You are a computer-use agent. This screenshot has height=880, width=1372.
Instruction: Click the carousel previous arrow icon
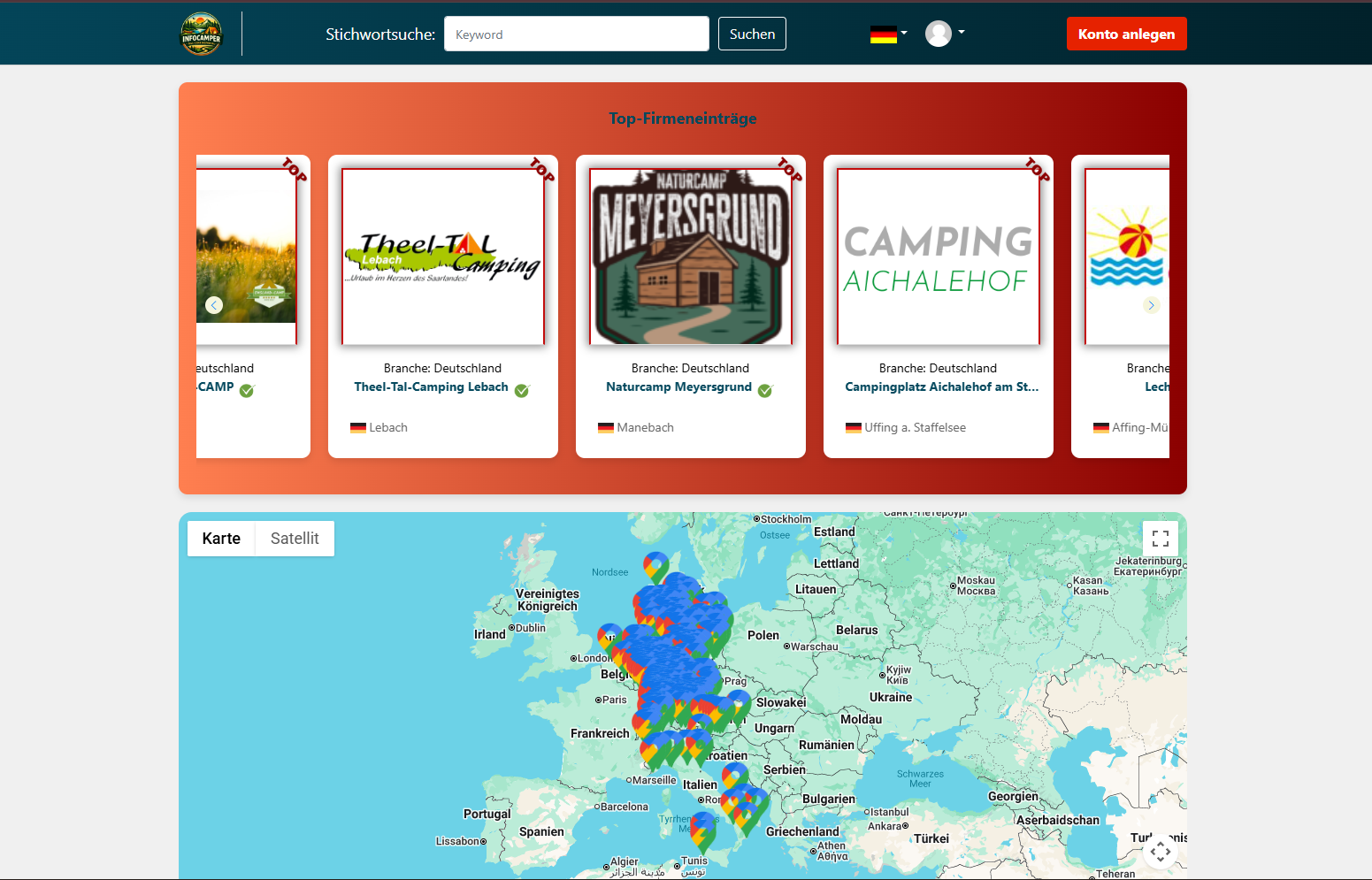tap(214, 305)
